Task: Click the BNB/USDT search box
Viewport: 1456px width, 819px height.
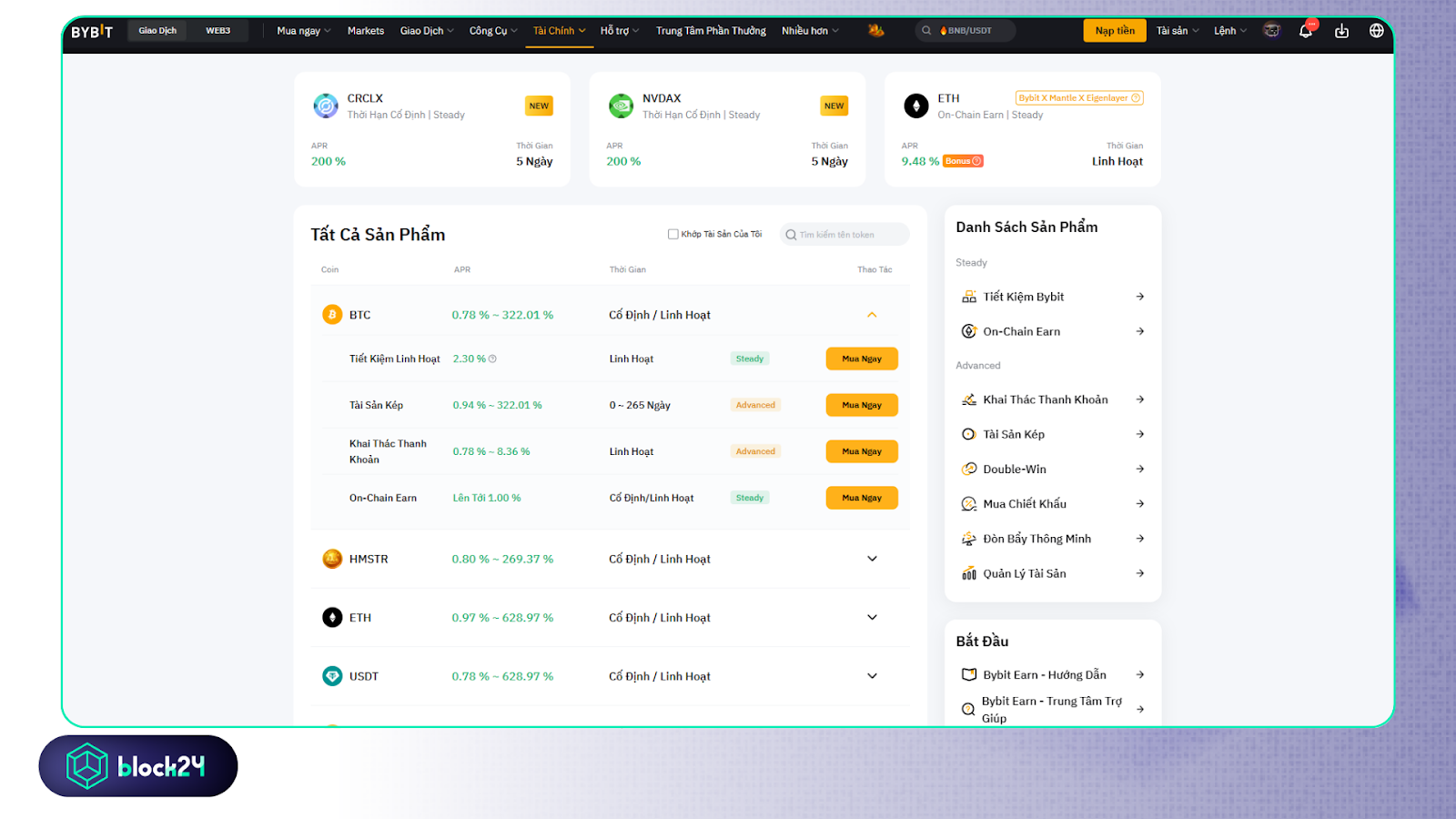Action: 966,31
